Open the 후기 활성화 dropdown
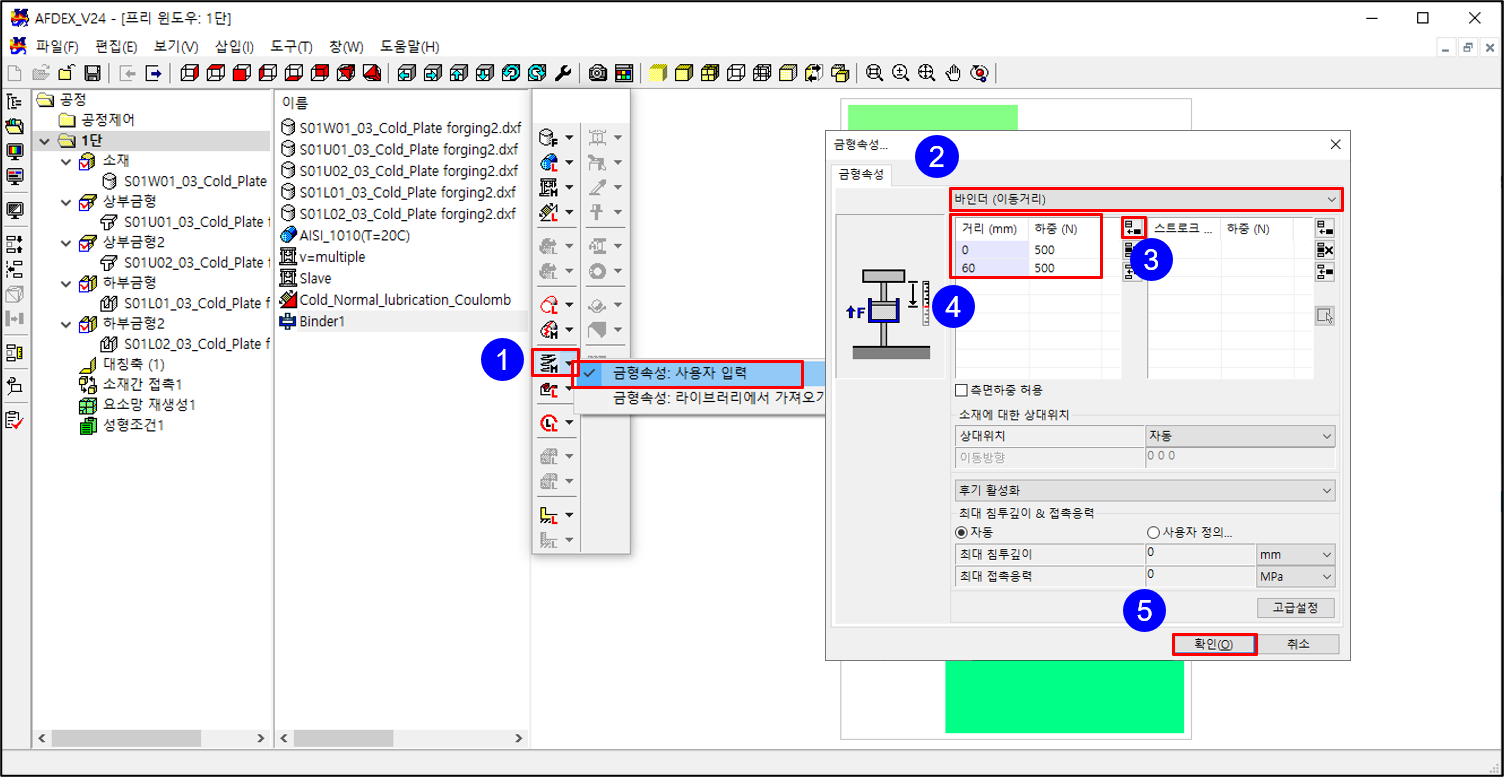The image size is (1504, 777). [x=1145, y=491]
